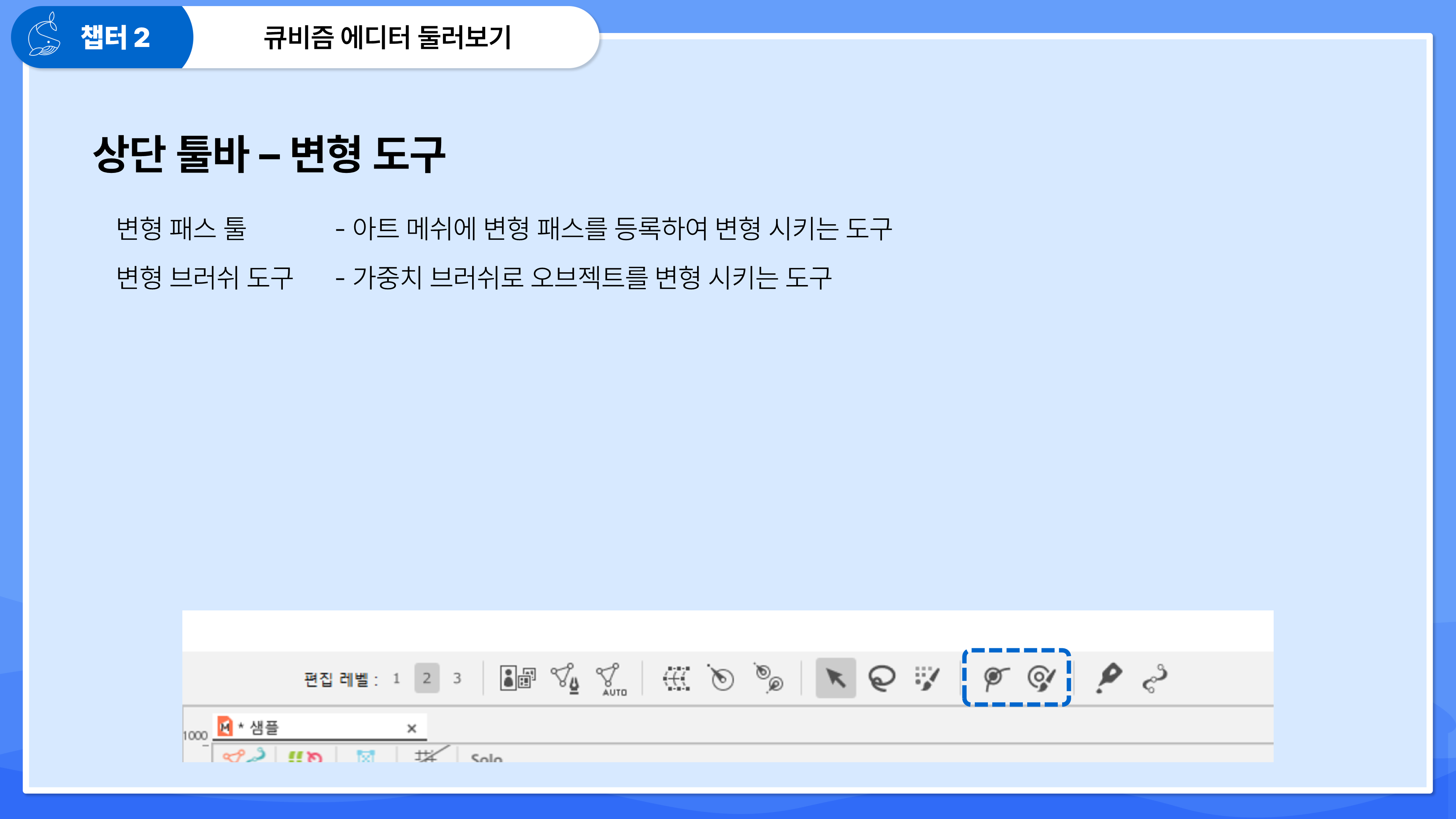Click the Solo view button
The height and width of the screenshot is (819, 1456).
click(x=486, y=757)
